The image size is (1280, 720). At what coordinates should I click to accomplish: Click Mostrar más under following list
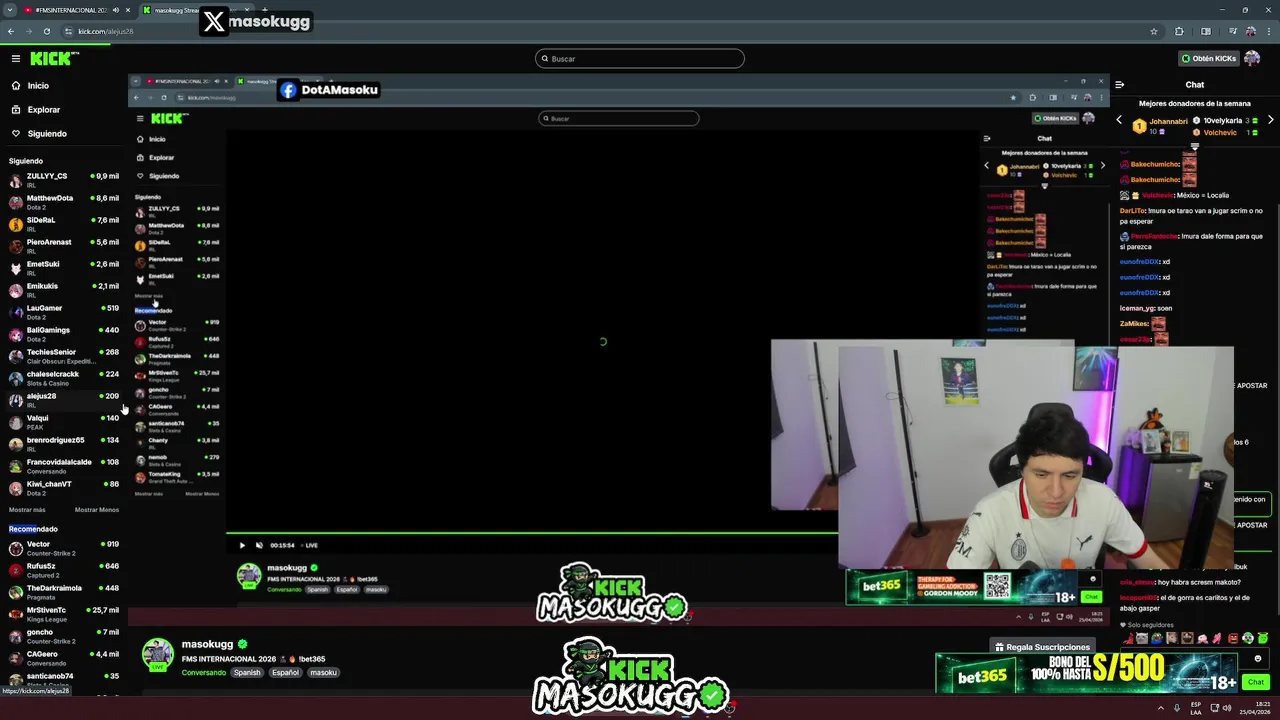pyautogui.click(x=27, y=510)
